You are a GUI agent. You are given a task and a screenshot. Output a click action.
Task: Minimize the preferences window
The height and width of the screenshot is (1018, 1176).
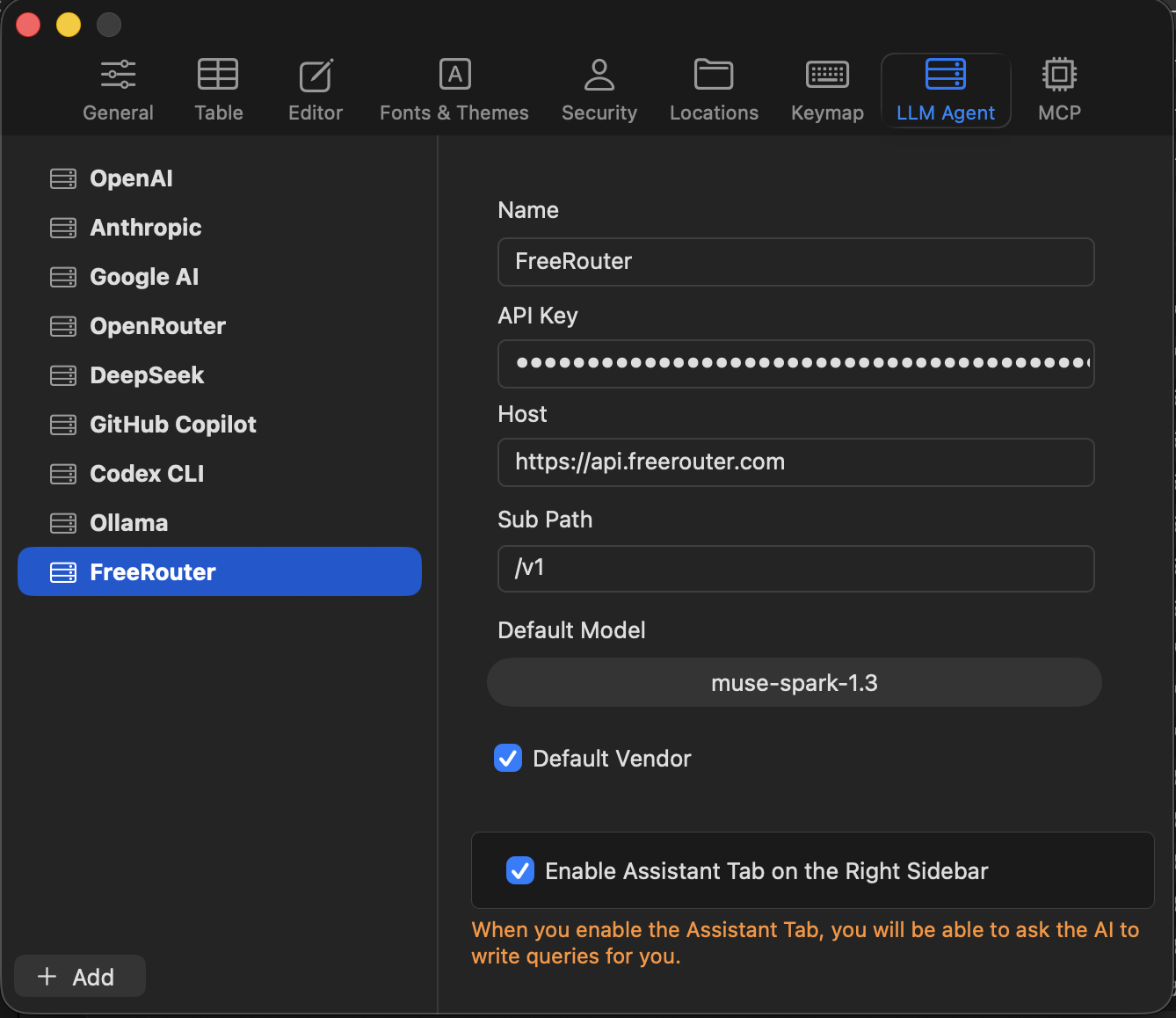(69, 25)
